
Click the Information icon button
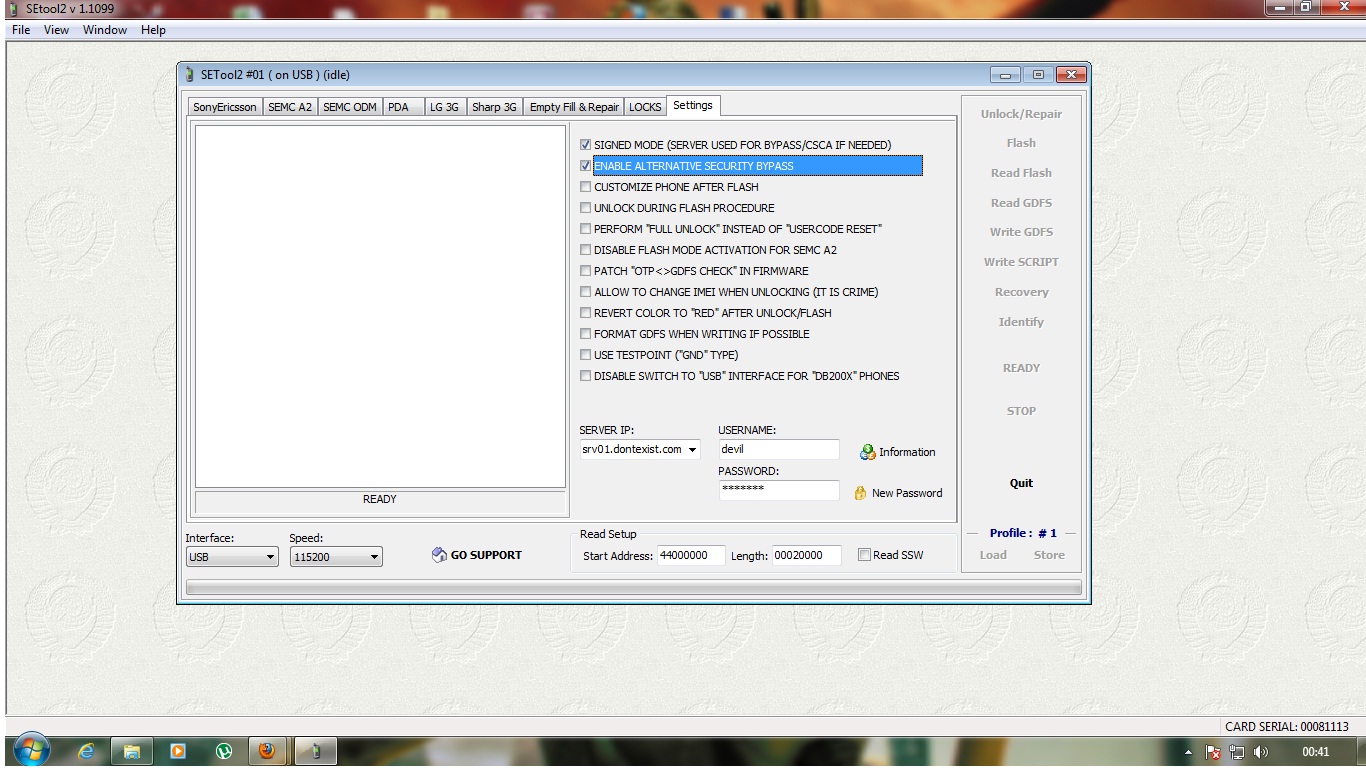coord(867,452)
